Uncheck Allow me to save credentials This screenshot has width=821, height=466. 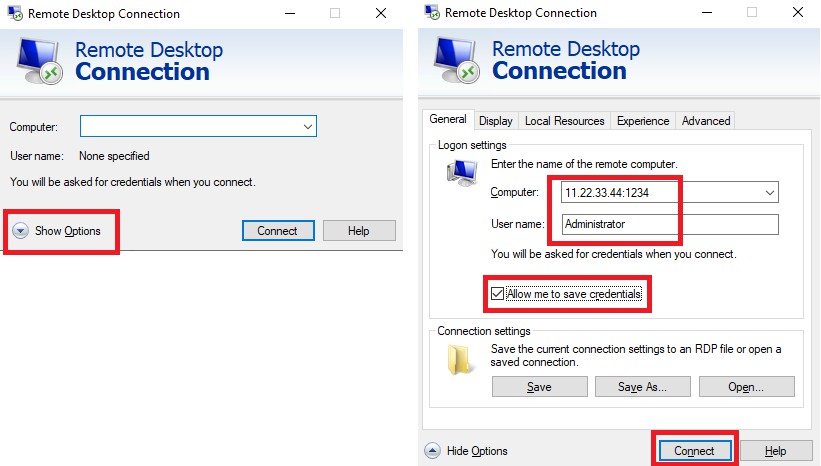pos(497,294)
